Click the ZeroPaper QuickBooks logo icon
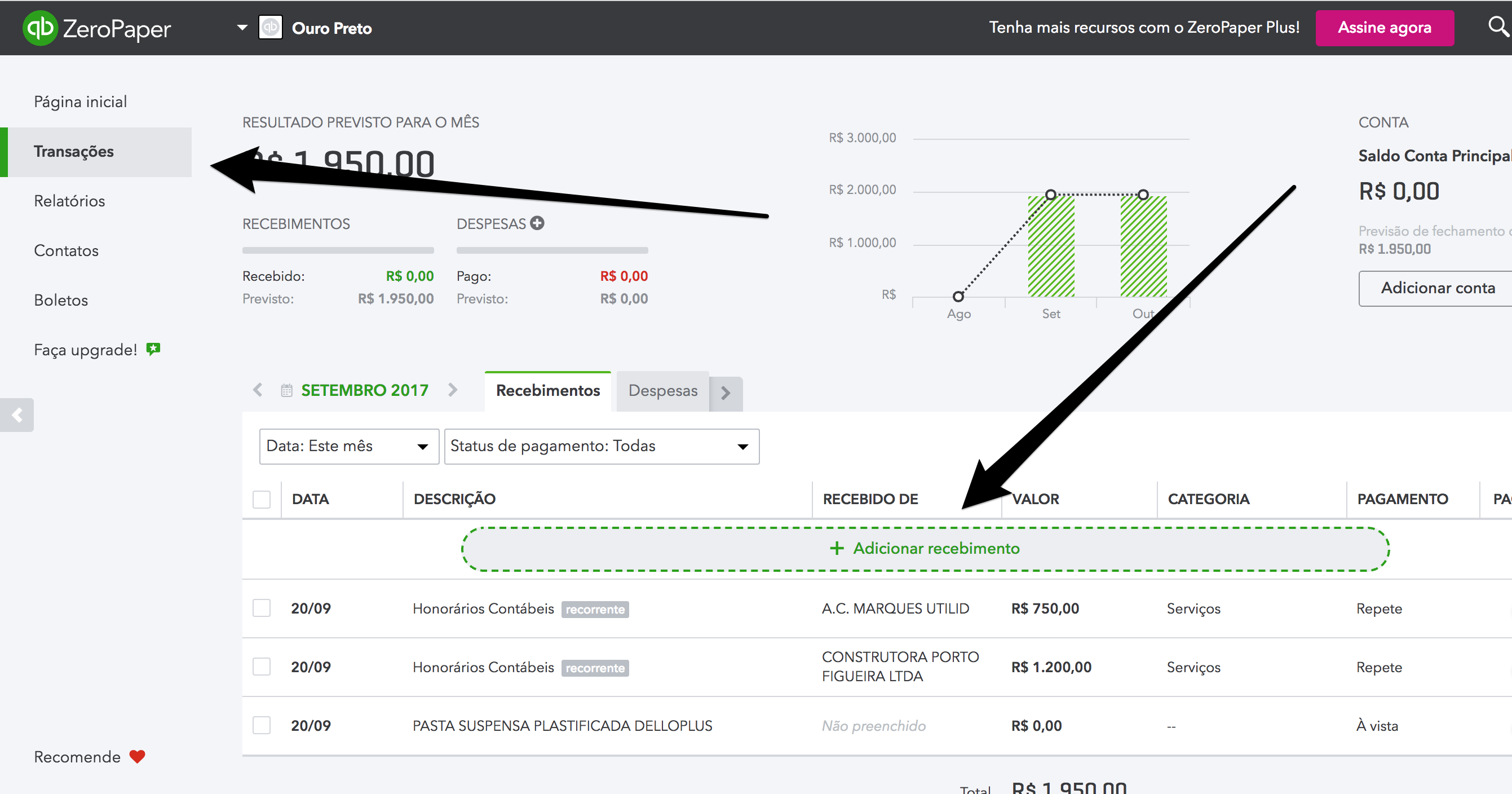This screenshot has width=1512, height=794. 40,28
